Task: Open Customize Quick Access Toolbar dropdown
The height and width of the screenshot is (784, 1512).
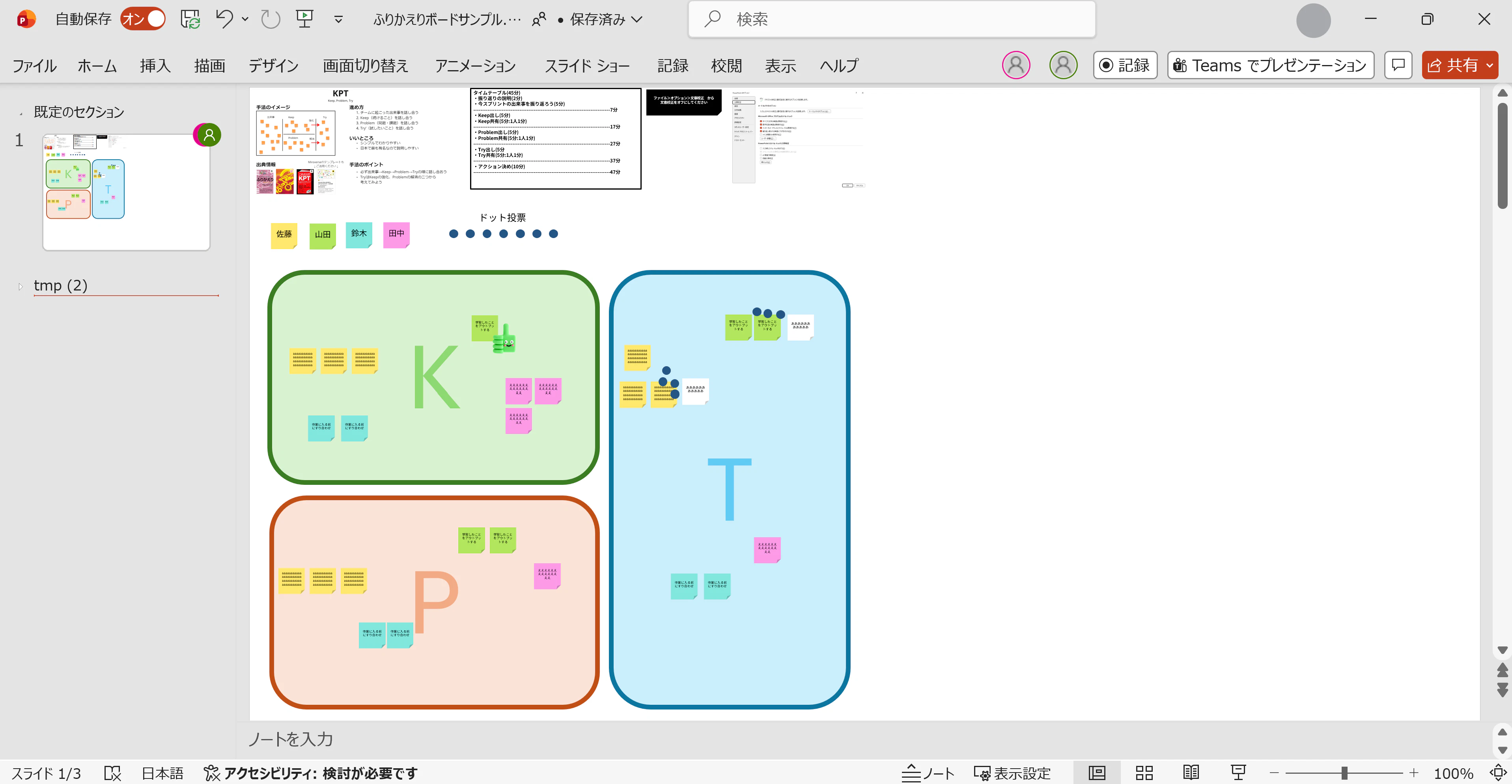Action: point(339,19)
